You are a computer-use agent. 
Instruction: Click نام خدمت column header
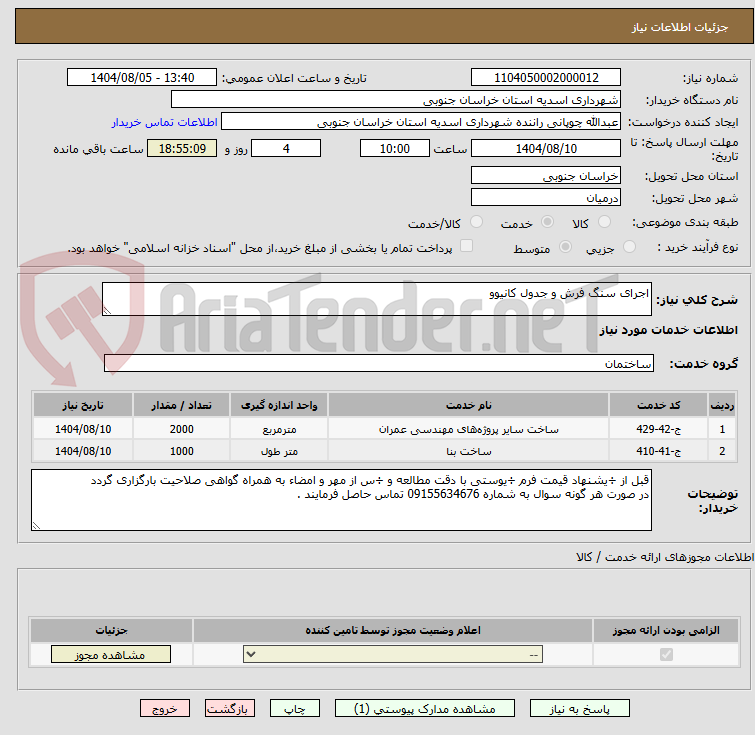[469, 405]
